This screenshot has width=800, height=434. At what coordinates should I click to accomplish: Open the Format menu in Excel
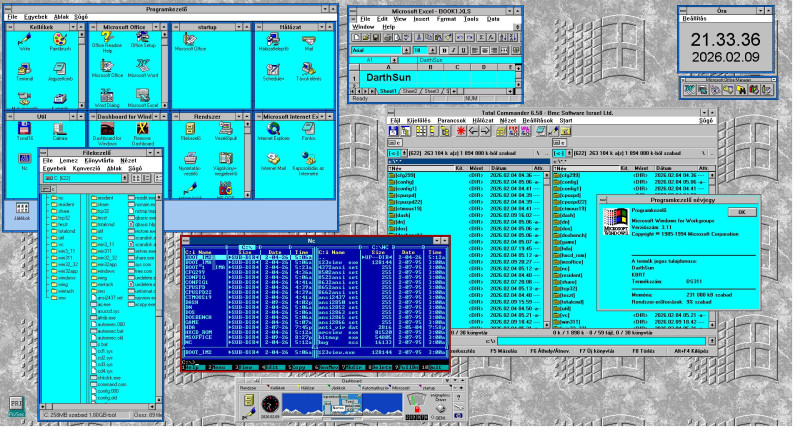click(446, 19)
